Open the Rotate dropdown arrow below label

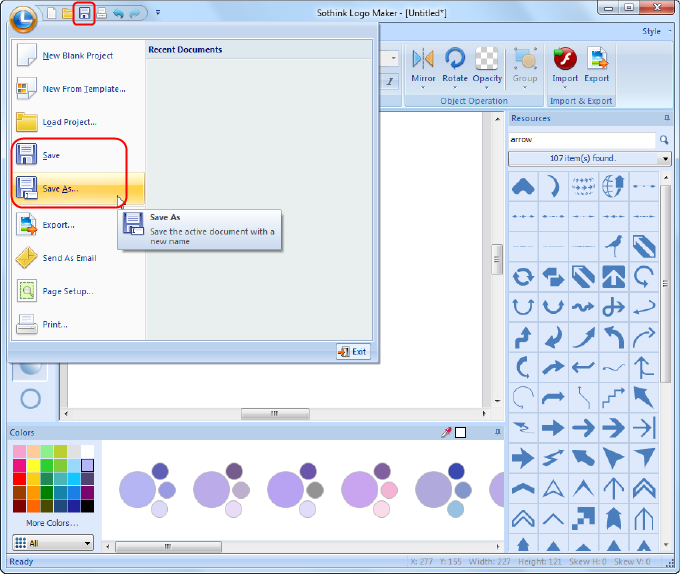pyautogui.click(x=454, y=88)
